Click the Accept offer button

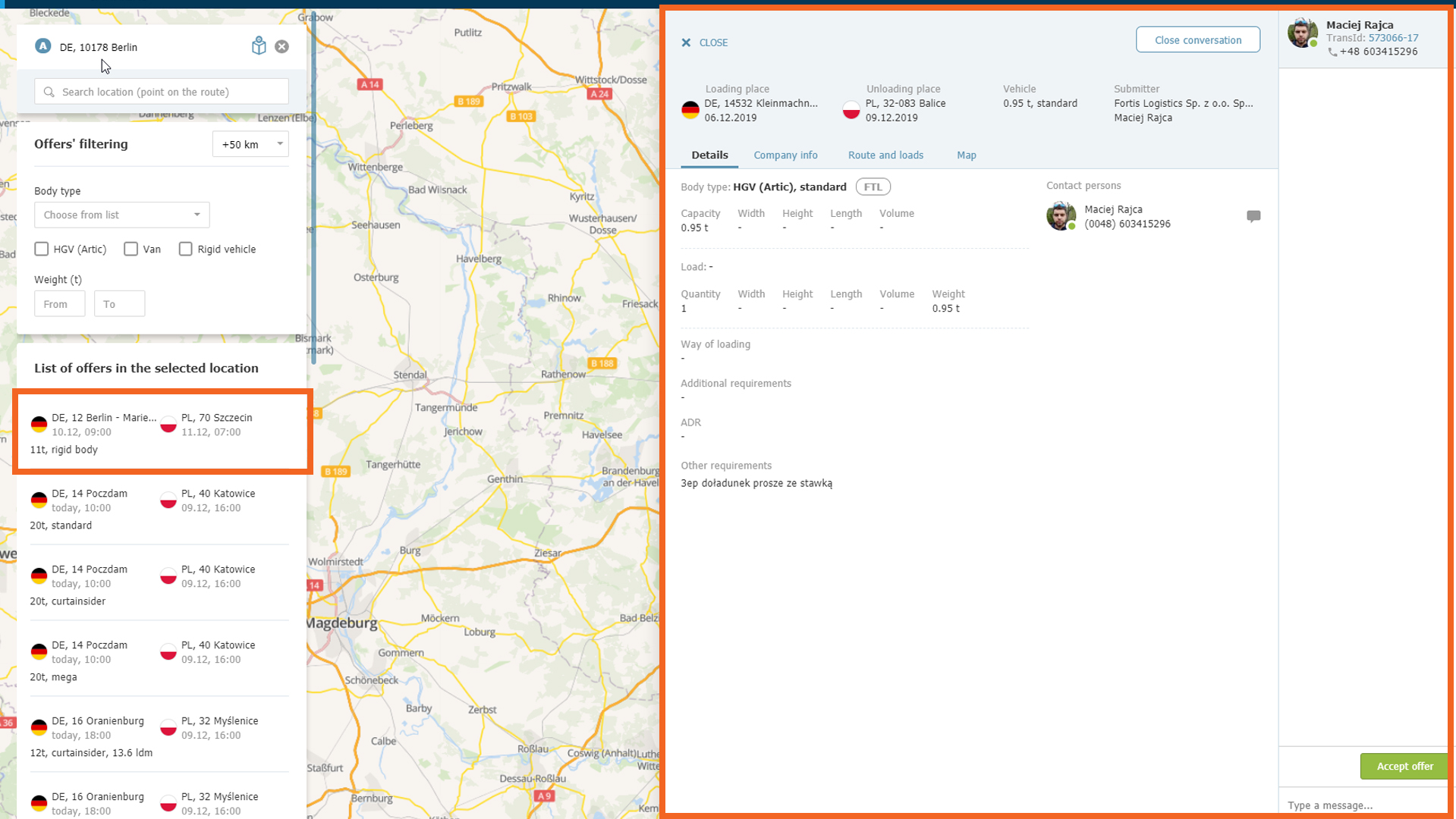(1404, 767)
